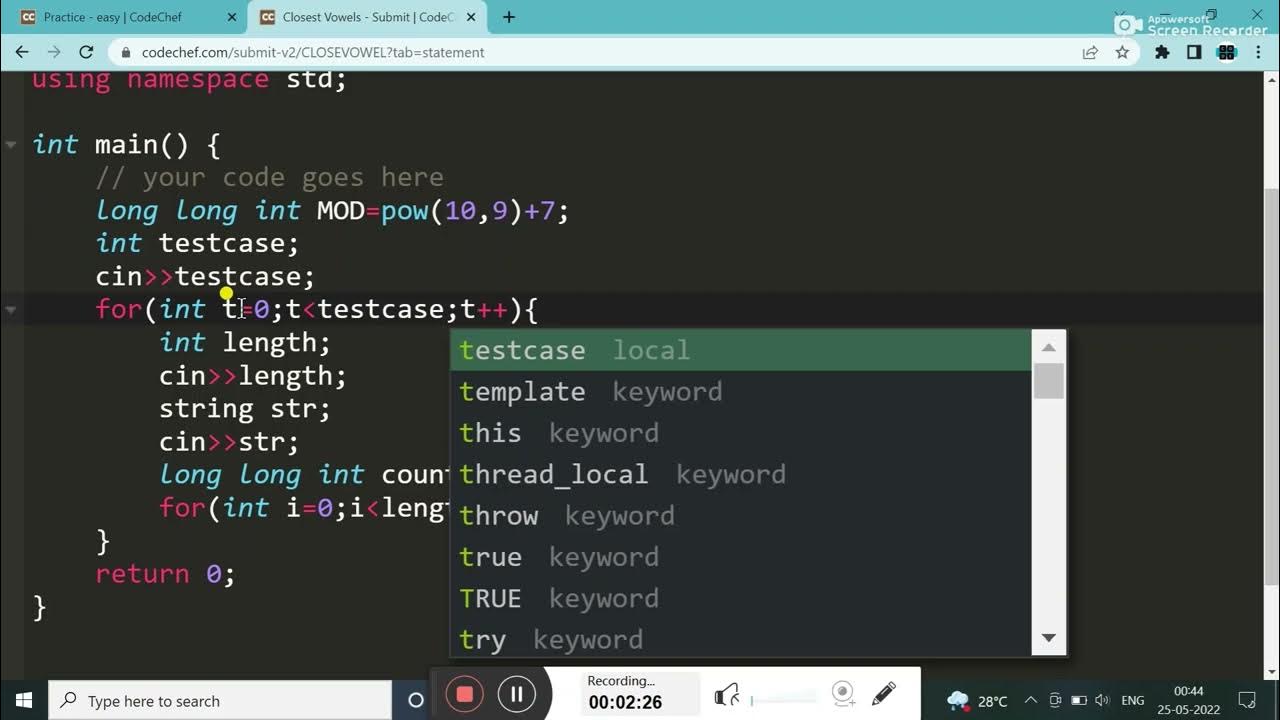Switch the ENG input language
The width and height of the screenshot is (1280, 720).
point(1133,700)
